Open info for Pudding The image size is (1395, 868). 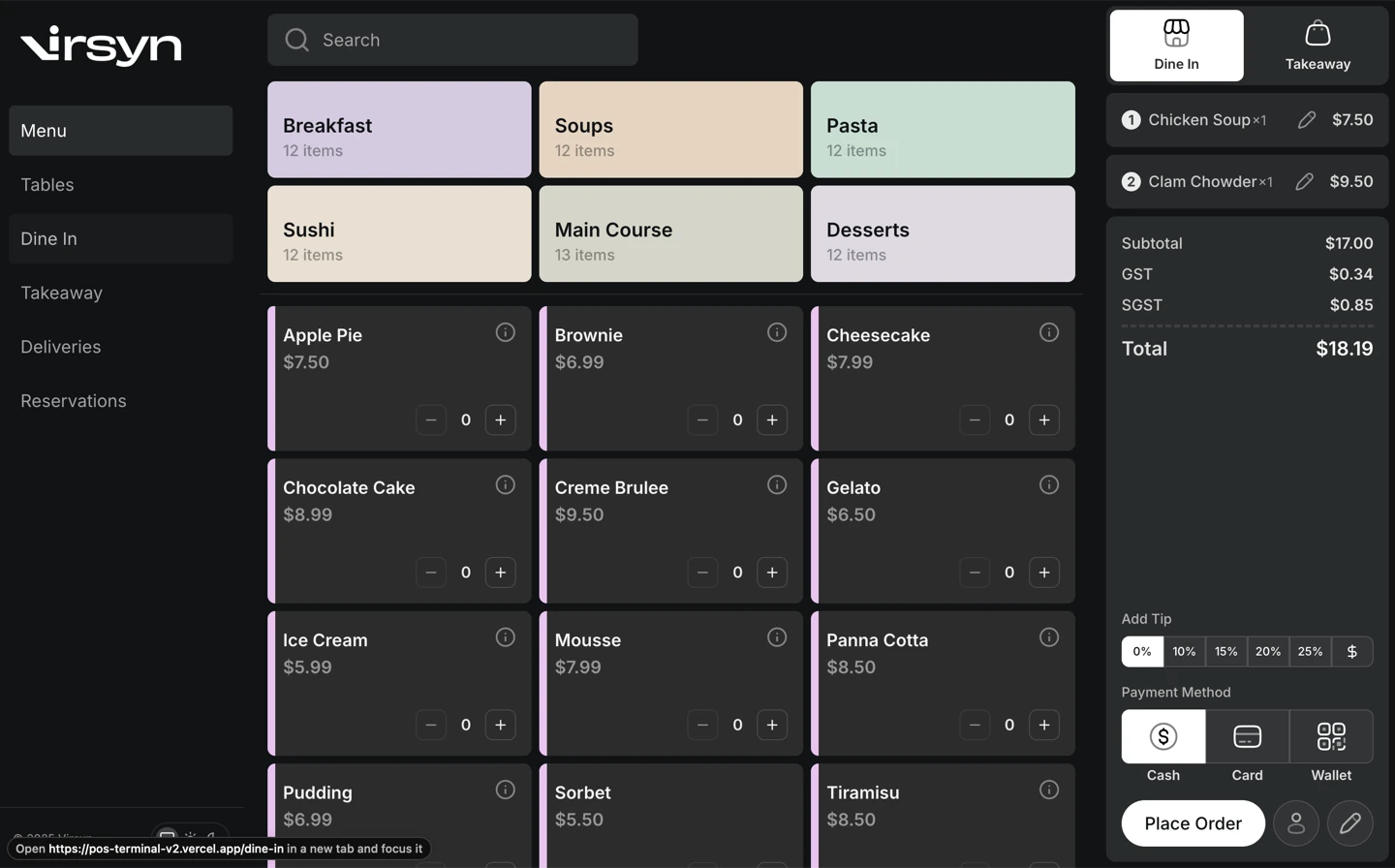(506, 790)
